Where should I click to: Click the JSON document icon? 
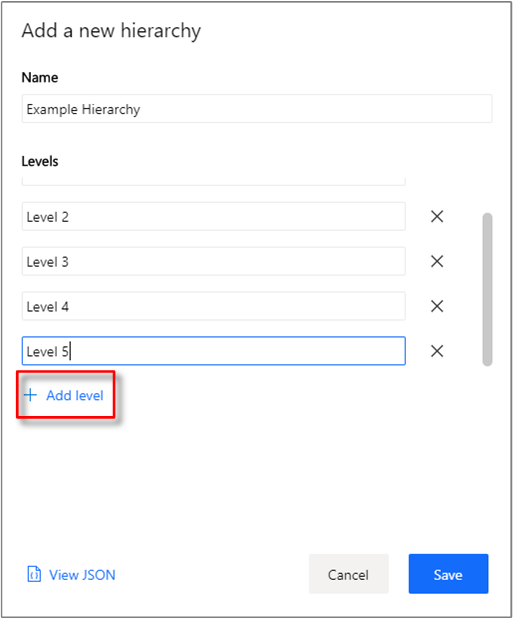[34, 574]
